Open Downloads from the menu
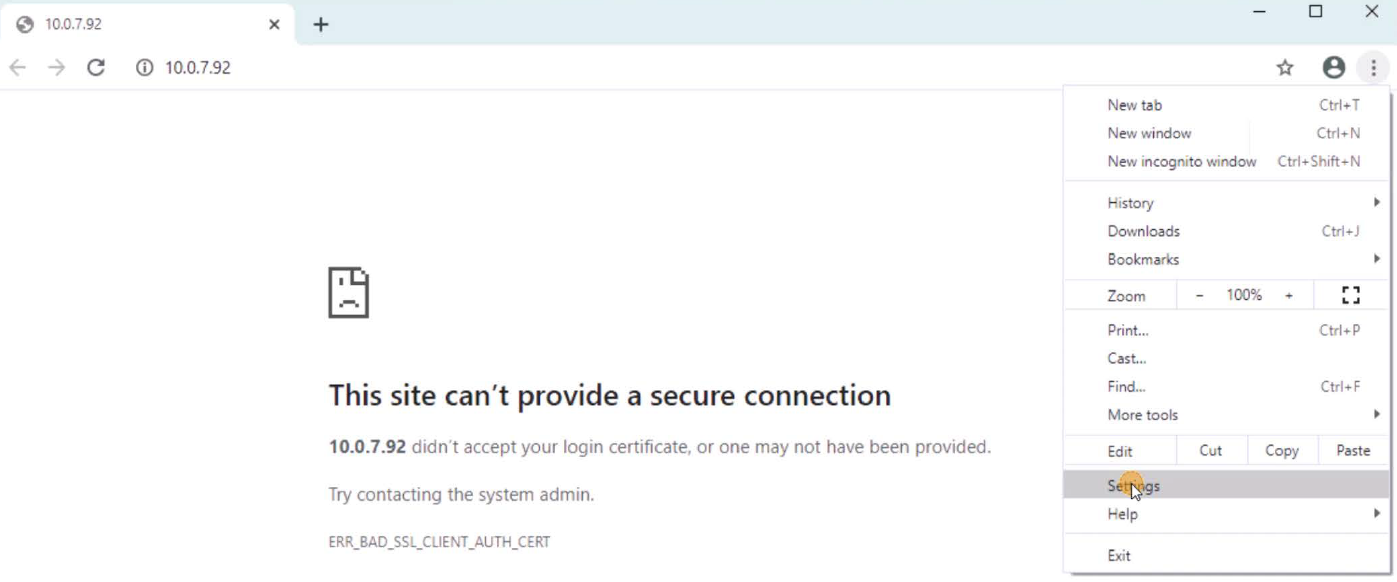The image size is (1397, 582). tap(1143, 231)
